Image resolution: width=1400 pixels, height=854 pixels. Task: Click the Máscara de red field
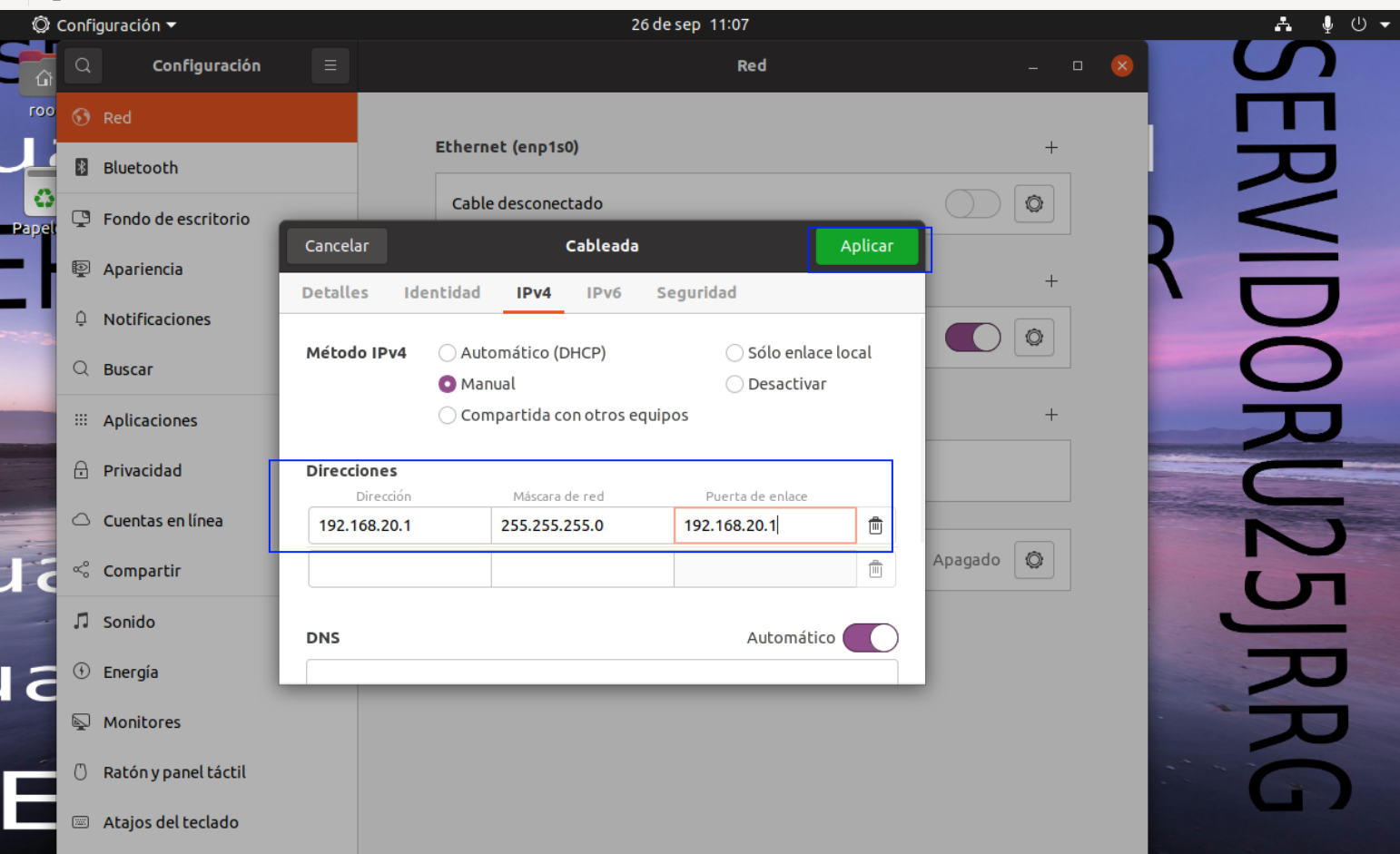pos(582,525)
